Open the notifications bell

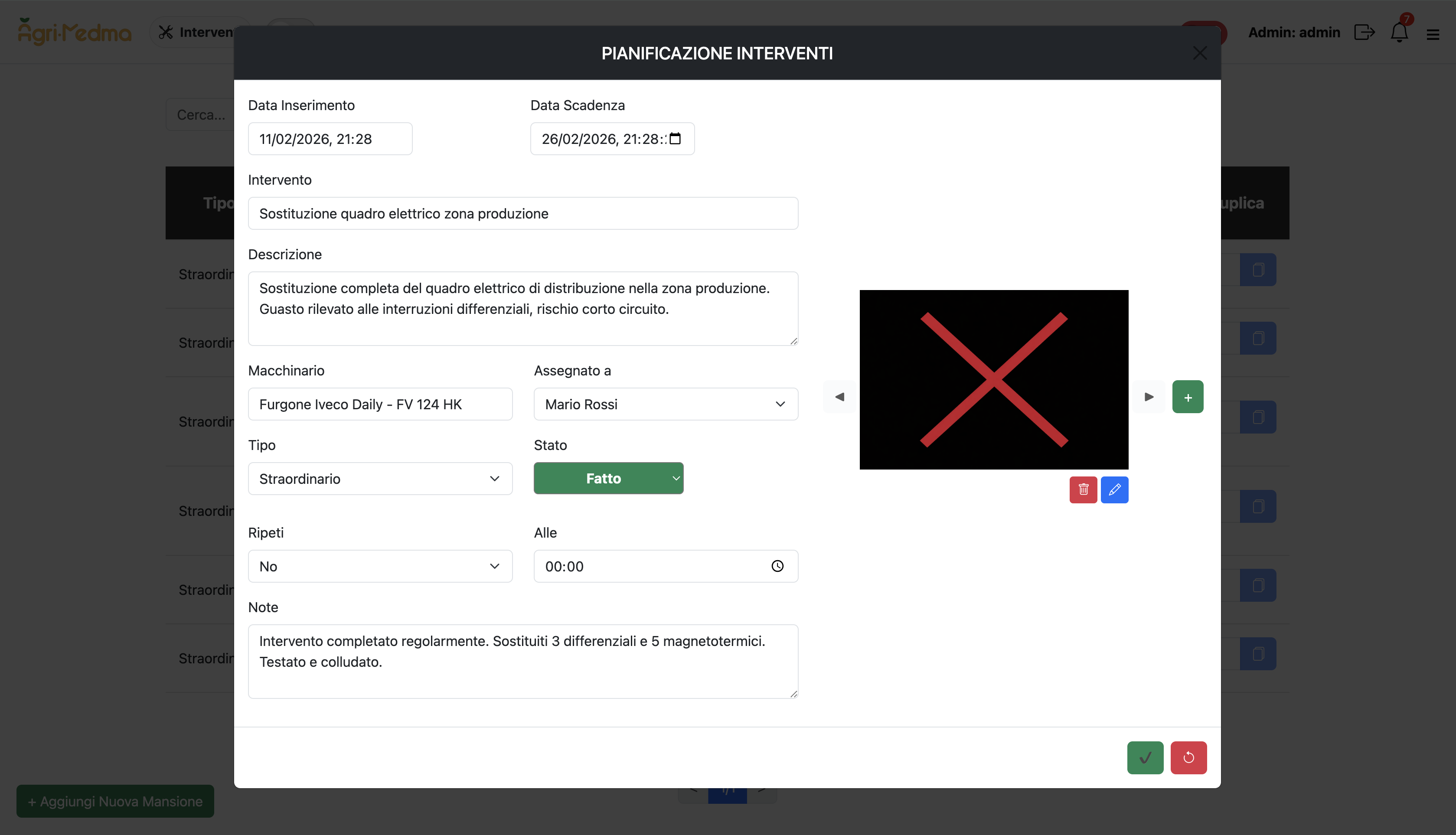[x=1399, y=32]
